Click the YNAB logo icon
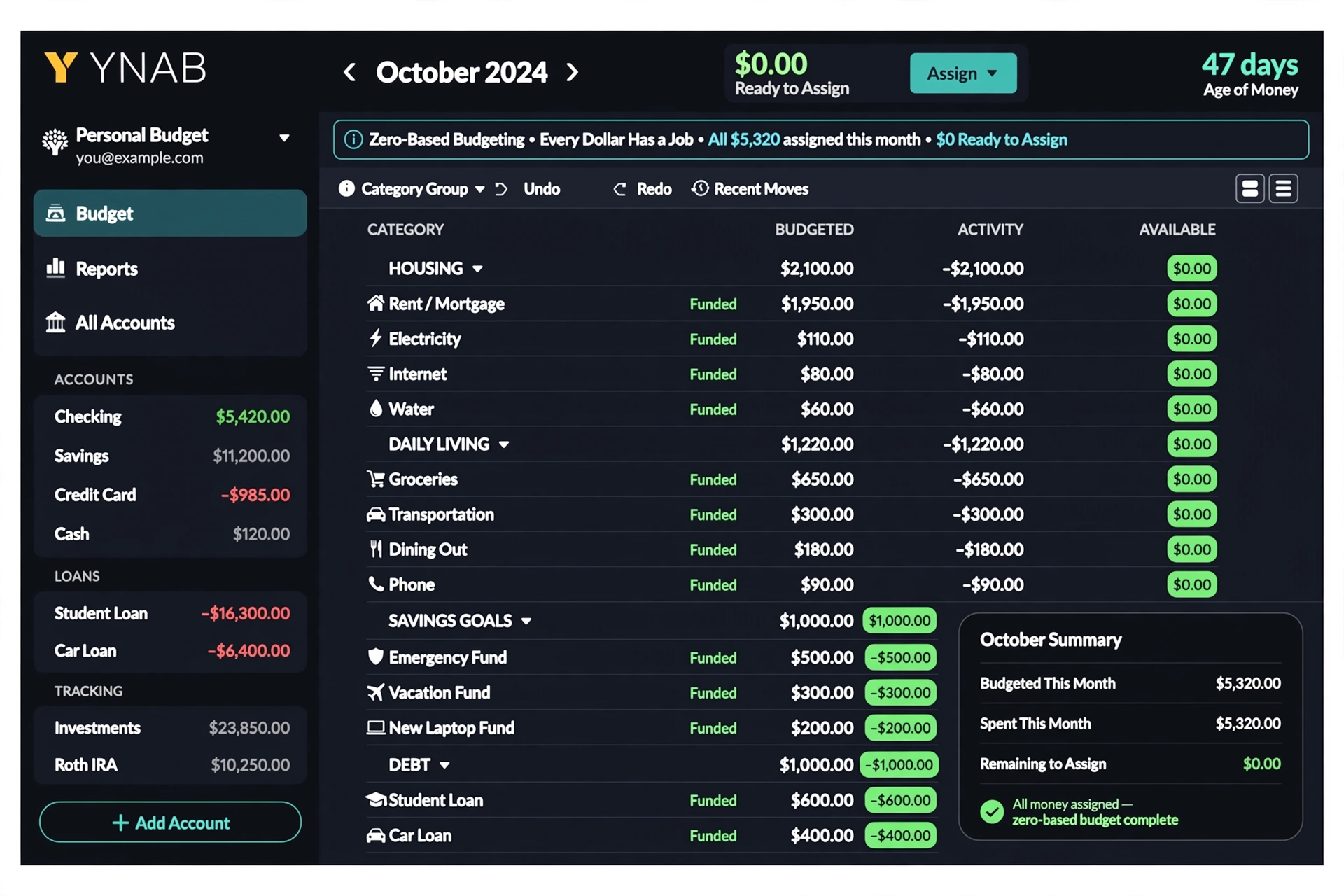Viewport: 1344px width, 896px height. tap(60, 68)
